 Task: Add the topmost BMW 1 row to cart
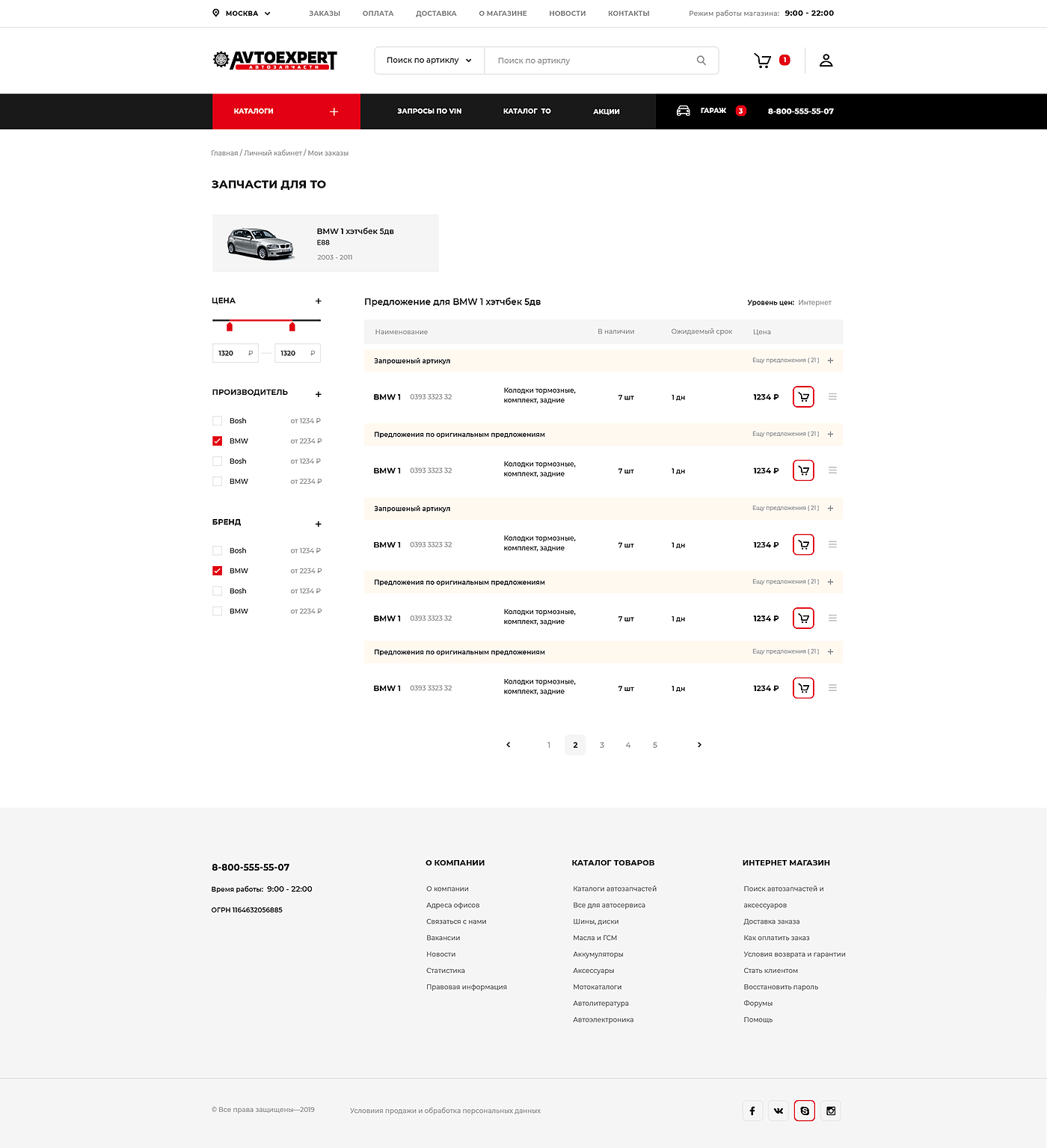coord(803,397)
